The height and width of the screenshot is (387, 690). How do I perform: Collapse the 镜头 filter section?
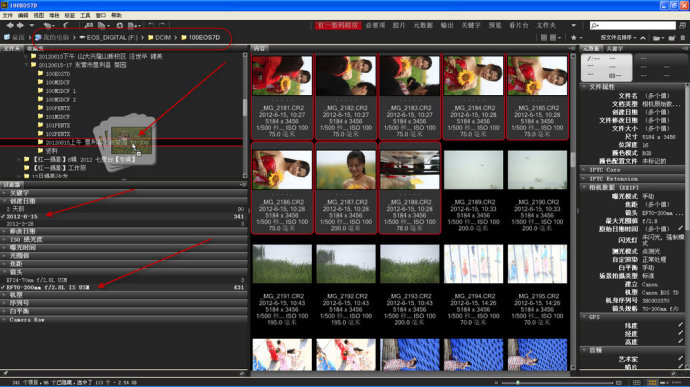tap(5, 272)
